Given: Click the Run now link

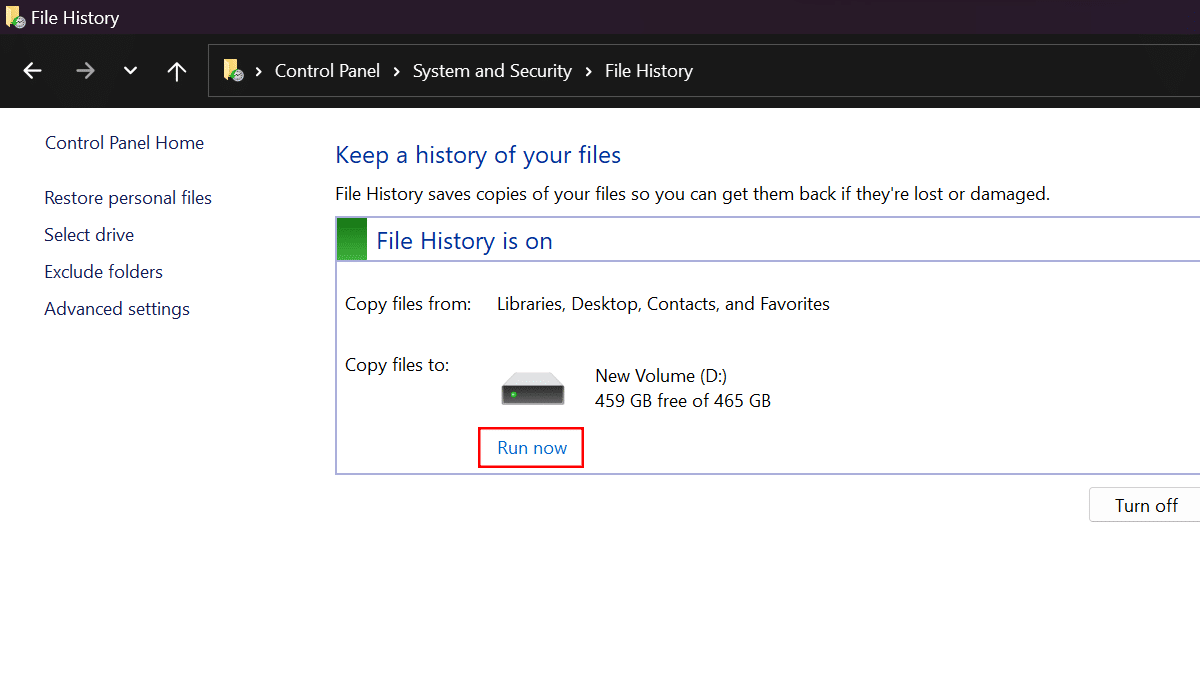Looking at the screenshot, I should pyautogui.click(x=532, y=448).
